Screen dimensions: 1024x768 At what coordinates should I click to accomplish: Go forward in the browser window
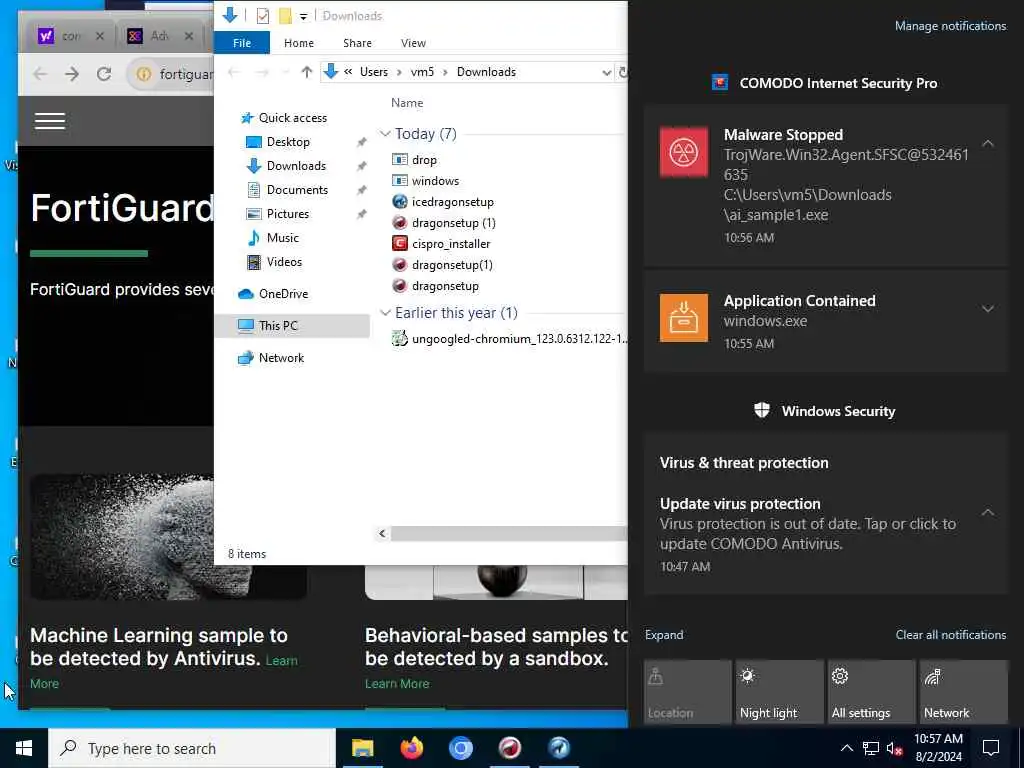(x=72, y=74)
